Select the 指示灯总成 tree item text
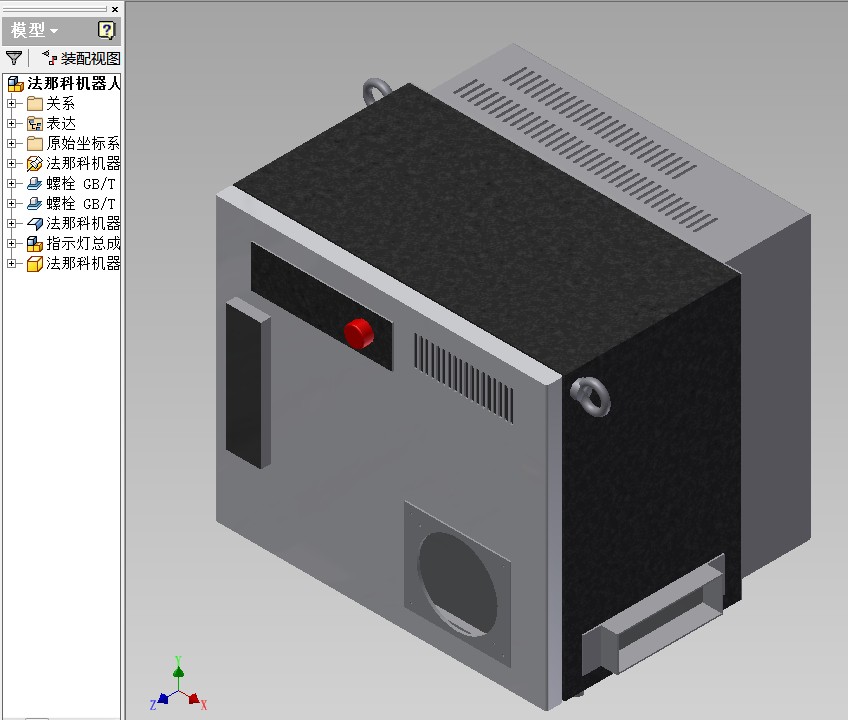The width and height of the screenshot is (848, 720). point(83,243)
